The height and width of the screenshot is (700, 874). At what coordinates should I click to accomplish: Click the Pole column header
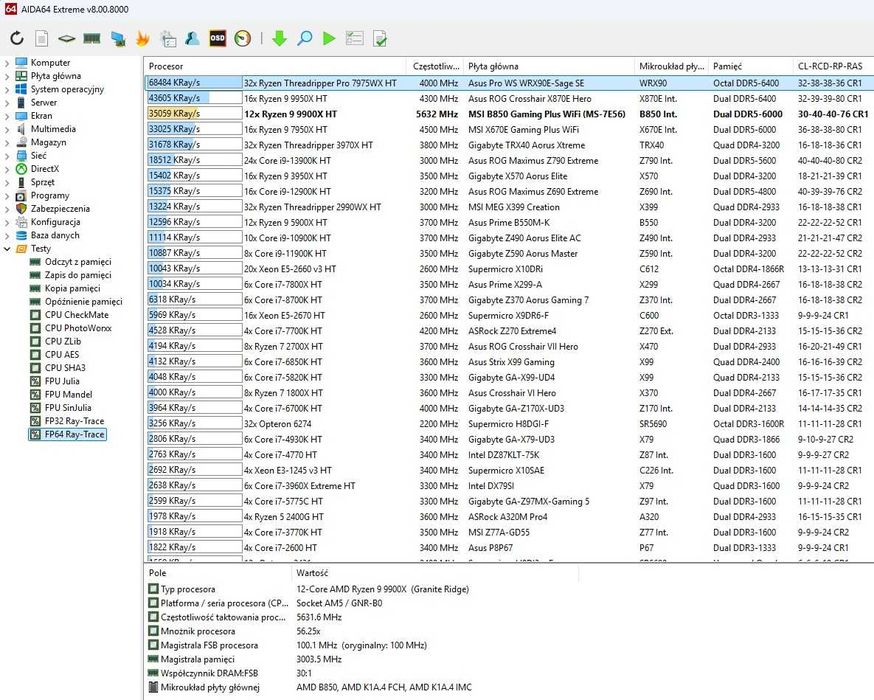(x=217, y=573)
